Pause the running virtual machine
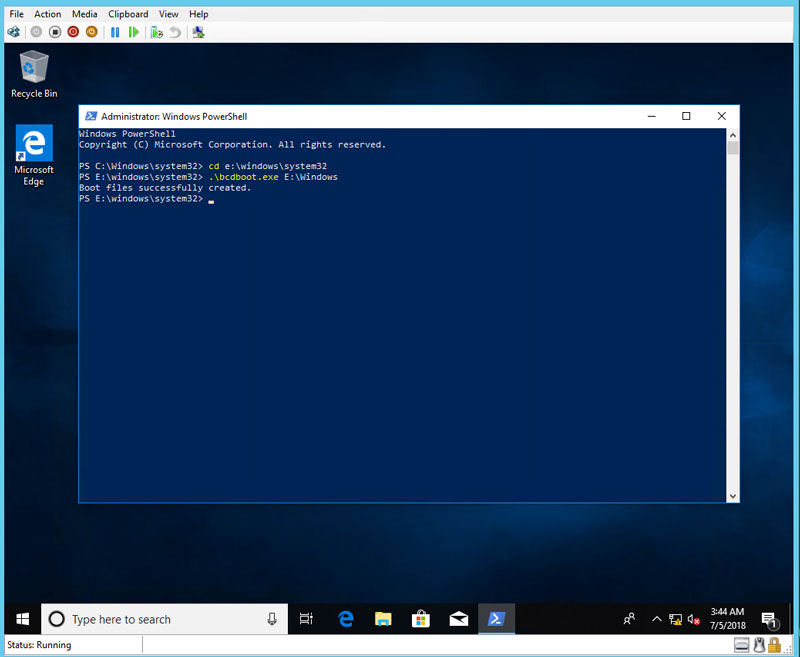Viewport: 800px width, 657px height. coord(115,32)
